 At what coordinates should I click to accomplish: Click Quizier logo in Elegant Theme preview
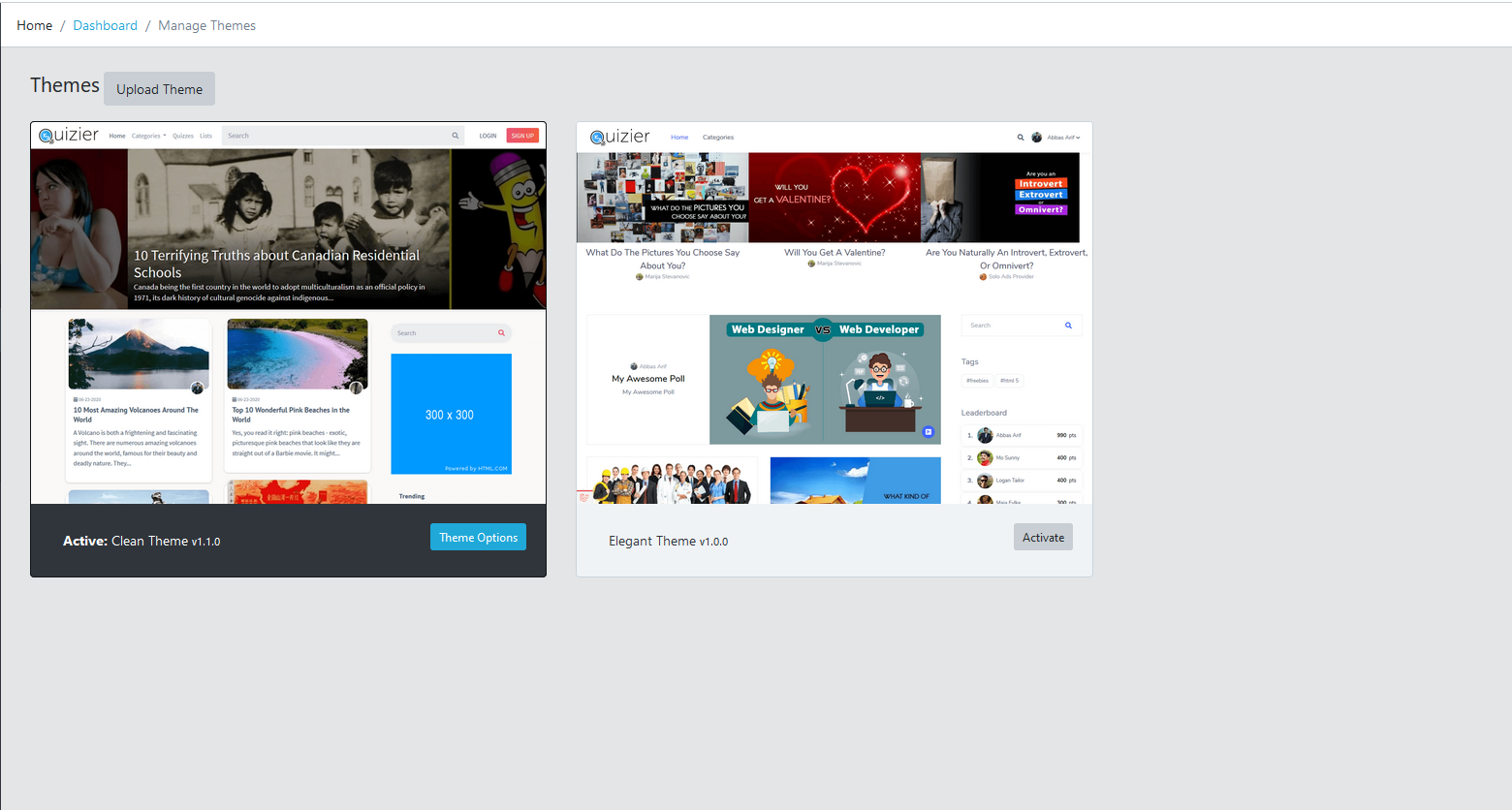[620, 137]
